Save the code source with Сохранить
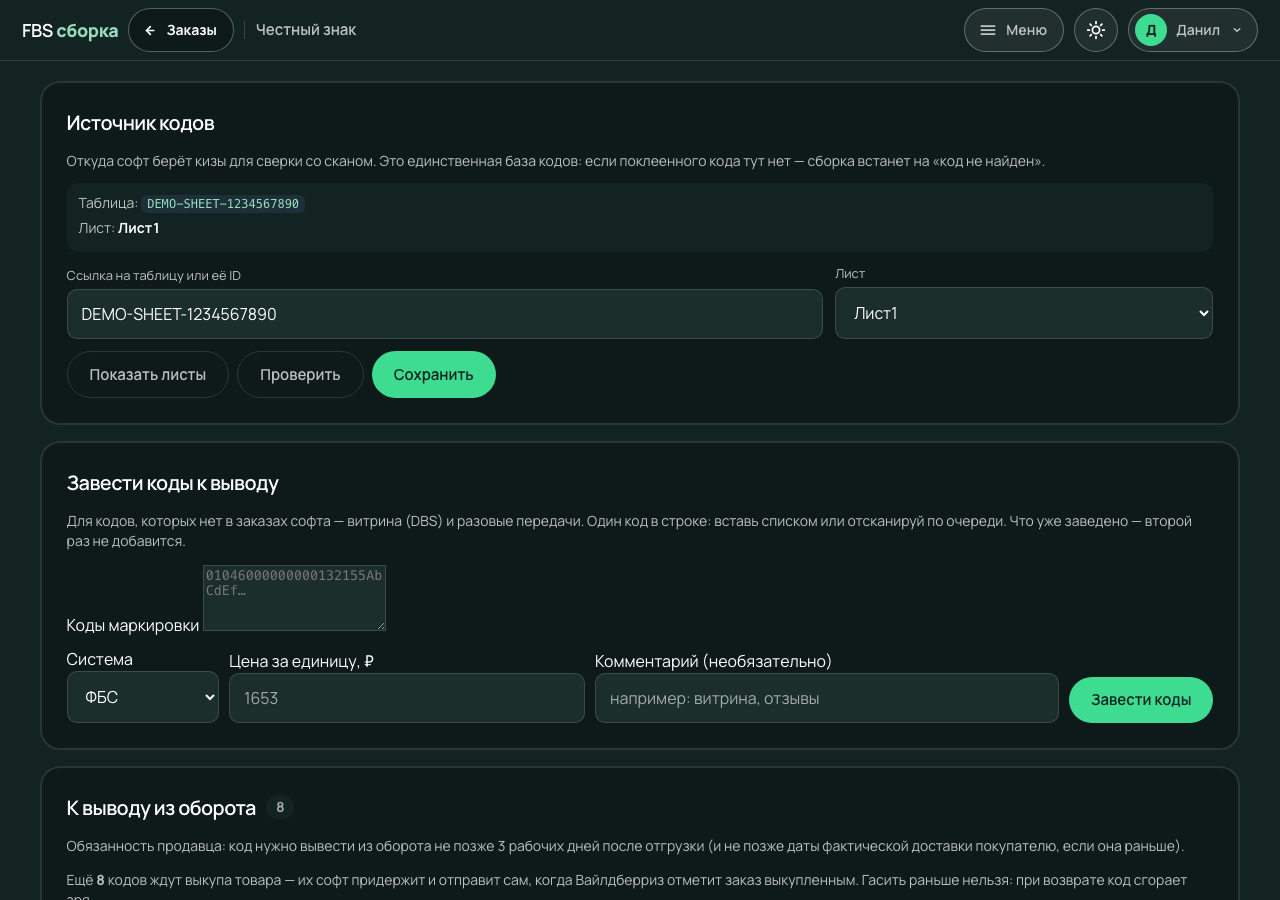This screenshot has width=1280, height=900. (434, 374)
